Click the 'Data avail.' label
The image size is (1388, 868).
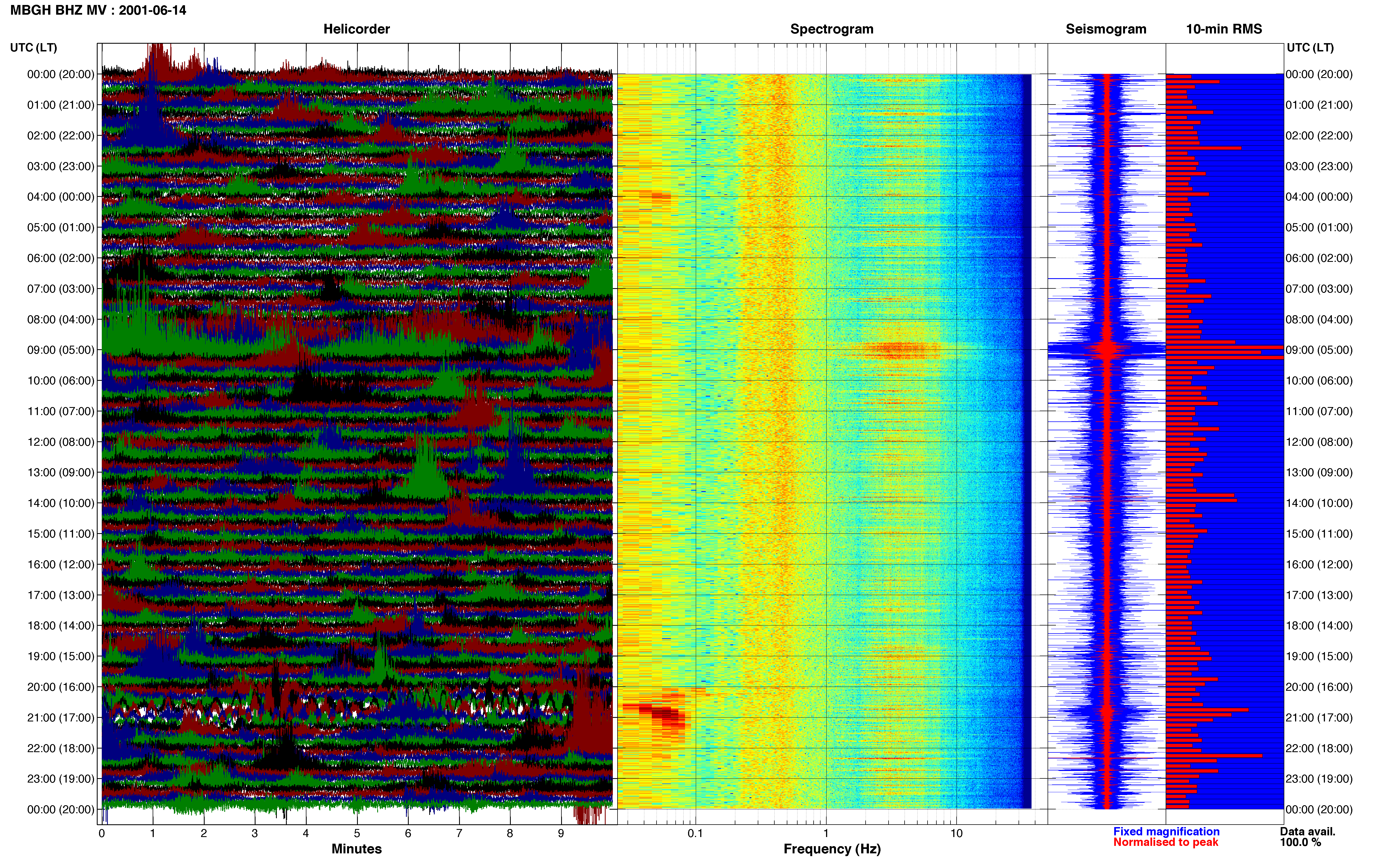tap(1308, 831)
